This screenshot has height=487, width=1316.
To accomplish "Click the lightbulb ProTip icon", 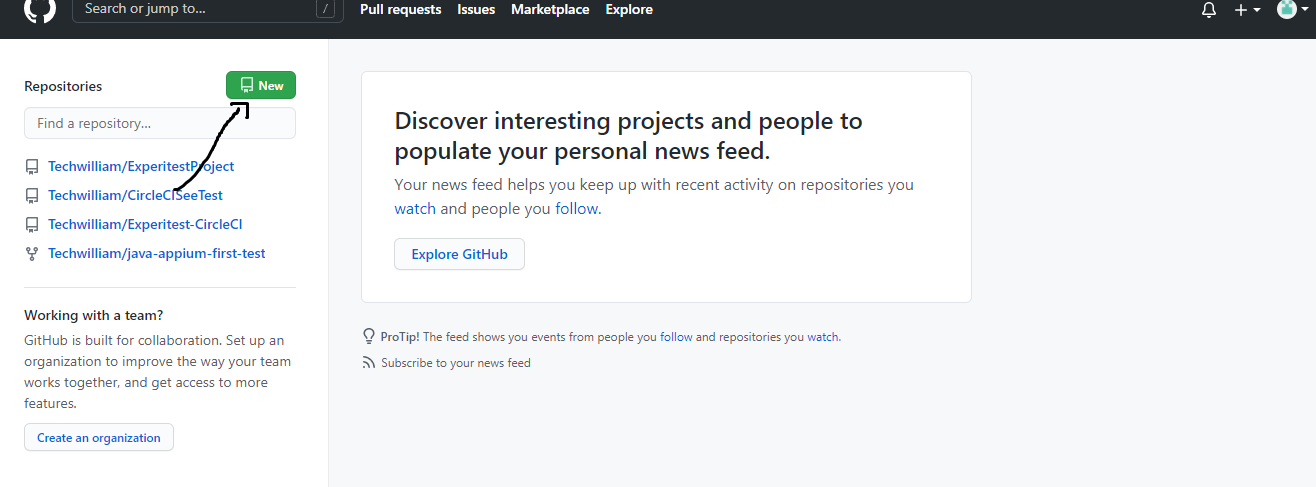I will pyautogui.click(x=369, y=337).
